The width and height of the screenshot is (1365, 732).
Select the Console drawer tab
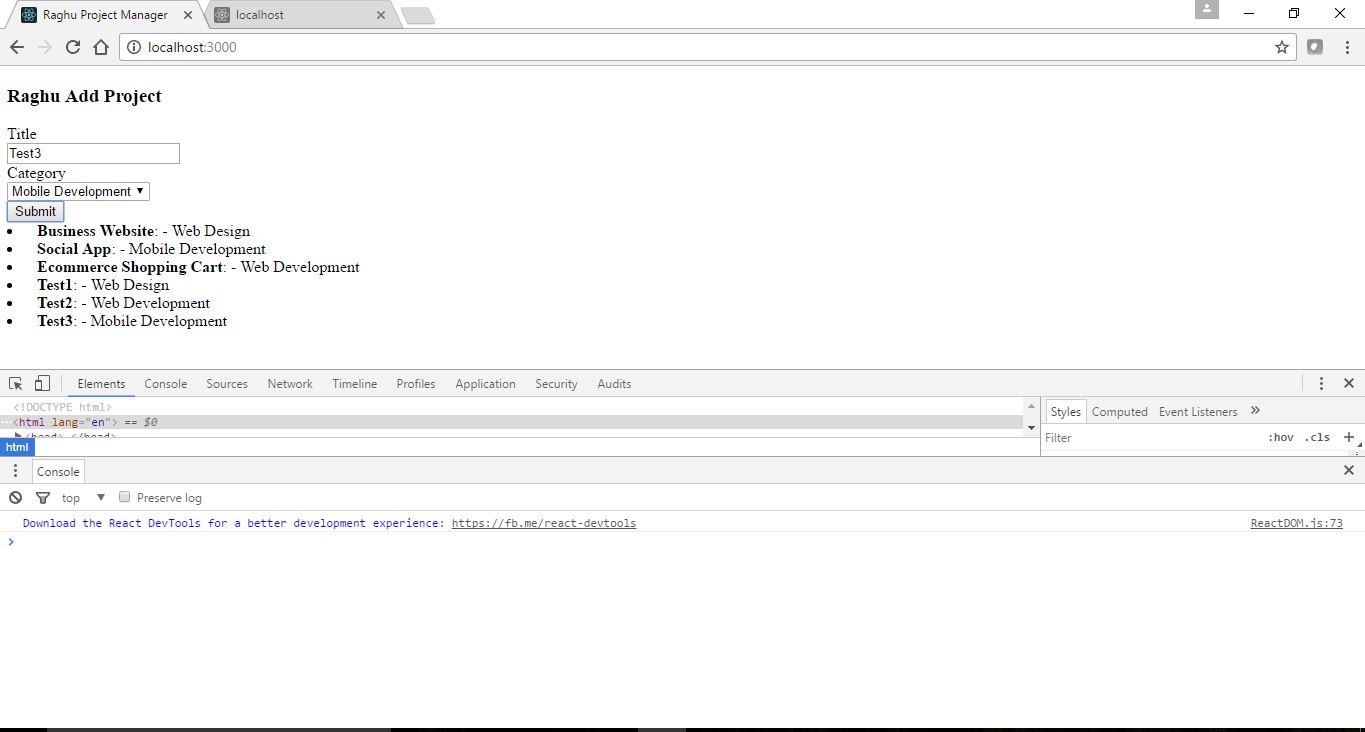tap(58, 471)
